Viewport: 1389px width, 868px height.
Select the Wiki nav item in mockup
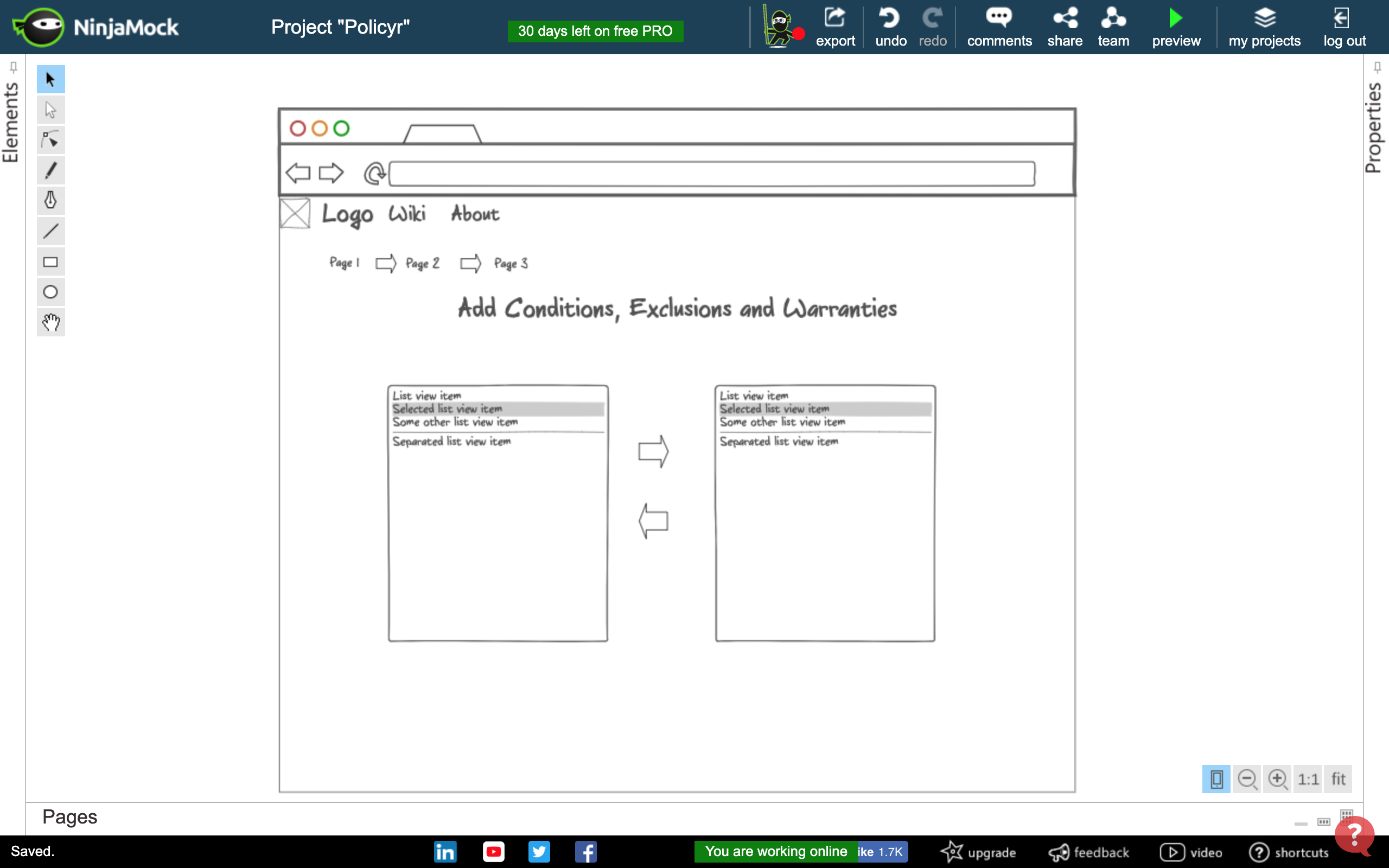point(407,214)
